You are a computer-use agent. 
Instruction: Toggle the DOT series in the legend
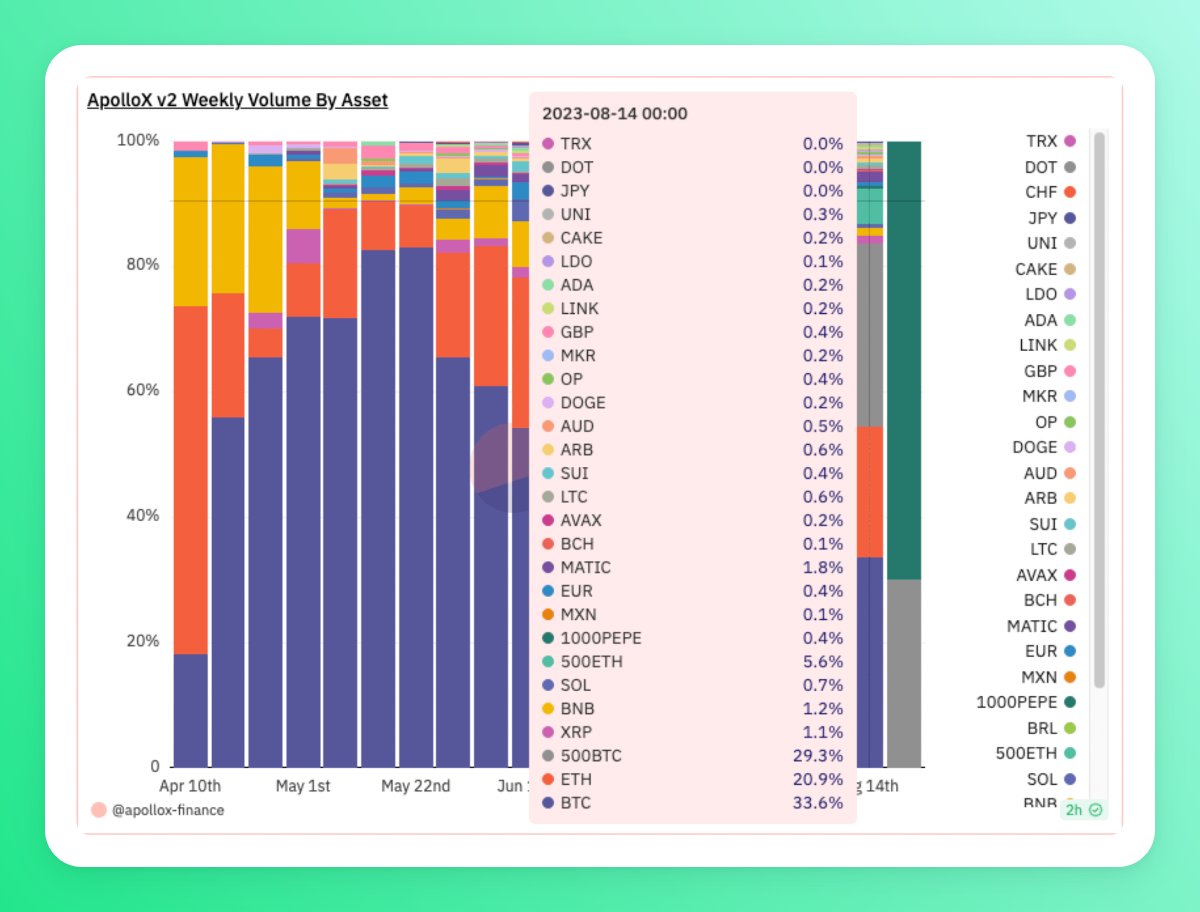(x=1050, y=167)
